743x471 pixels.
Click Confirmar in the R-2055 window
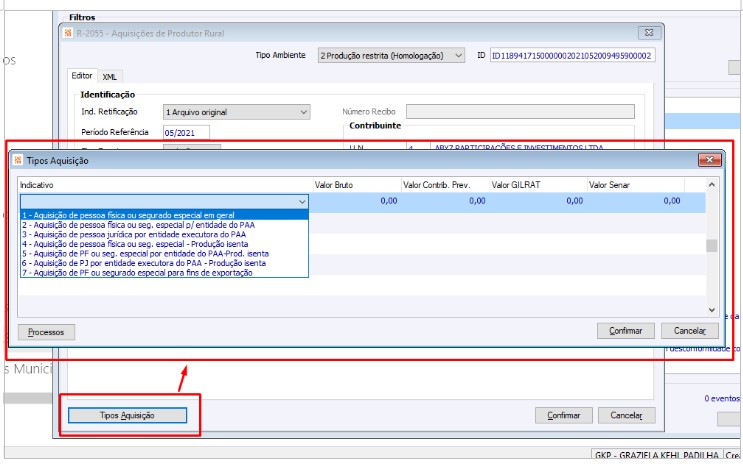[x=564, y=416]
